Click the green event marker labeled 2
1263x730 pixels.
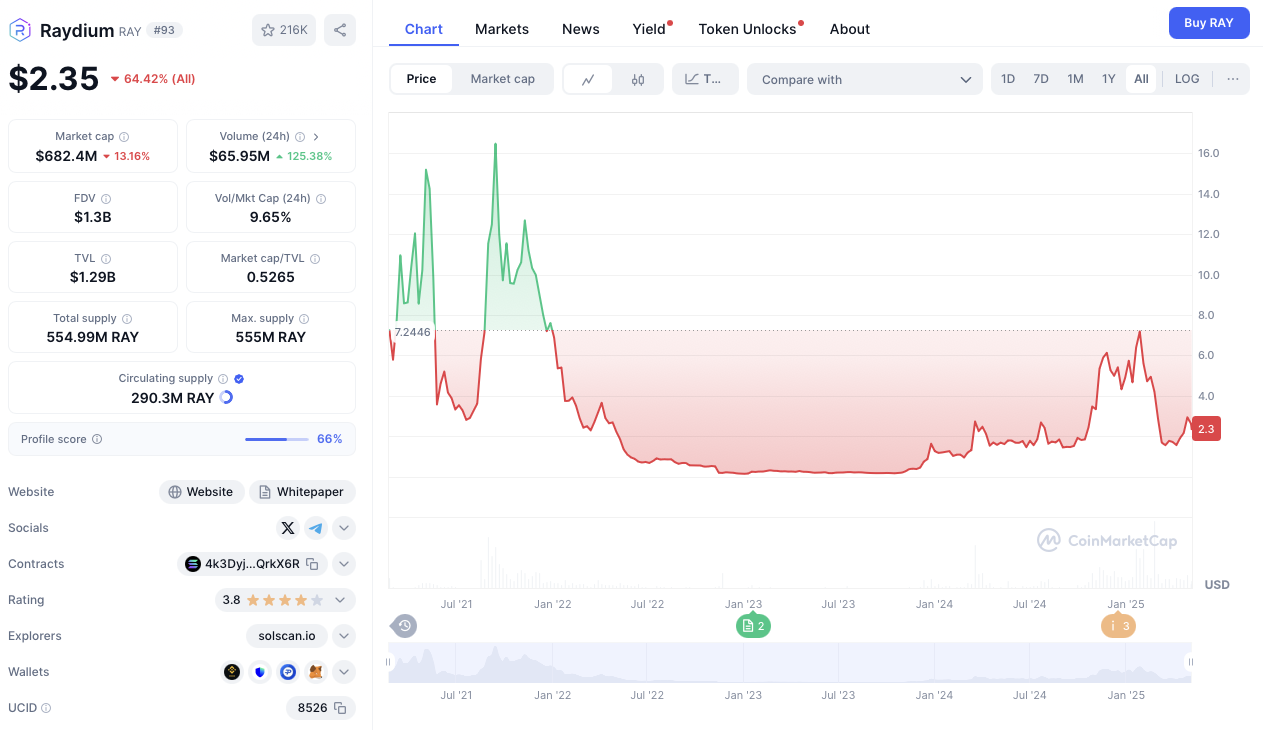[753, 626]
